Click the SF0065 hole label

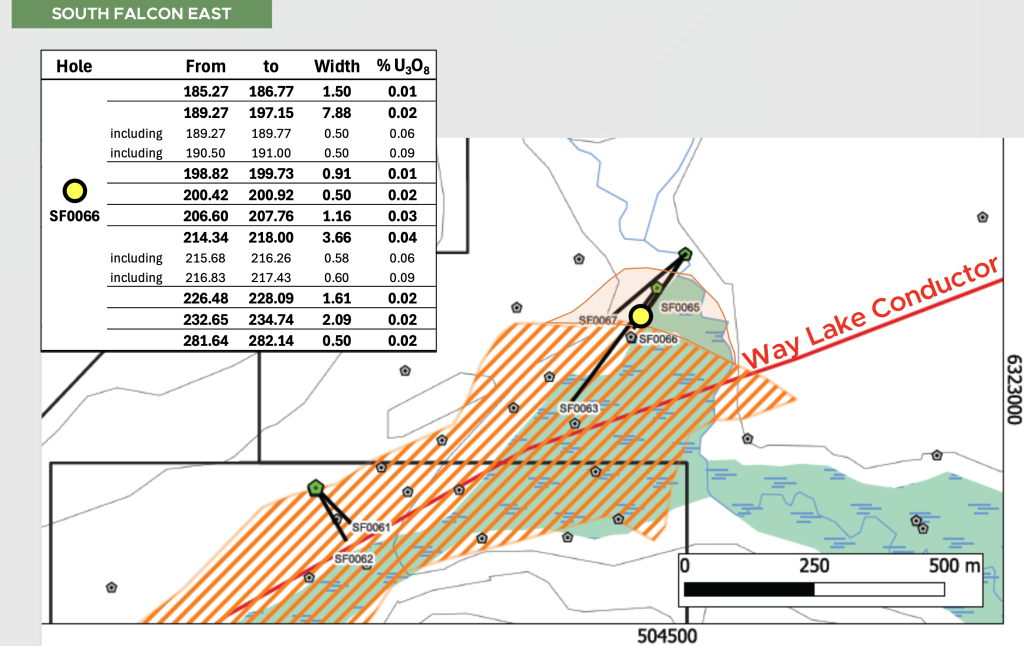(x=681, y=307)
